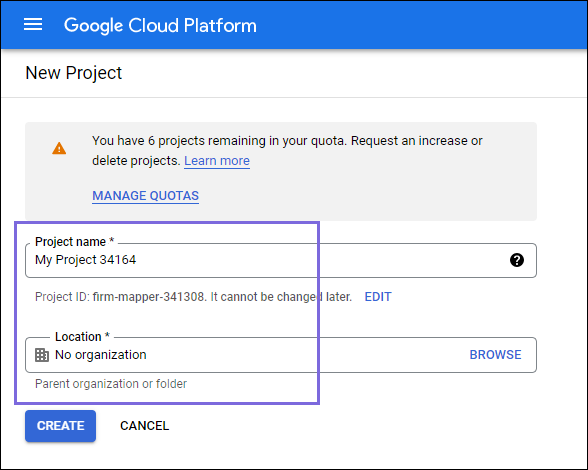Open MANAGE QUOTAS link

[x=146, y=196]
